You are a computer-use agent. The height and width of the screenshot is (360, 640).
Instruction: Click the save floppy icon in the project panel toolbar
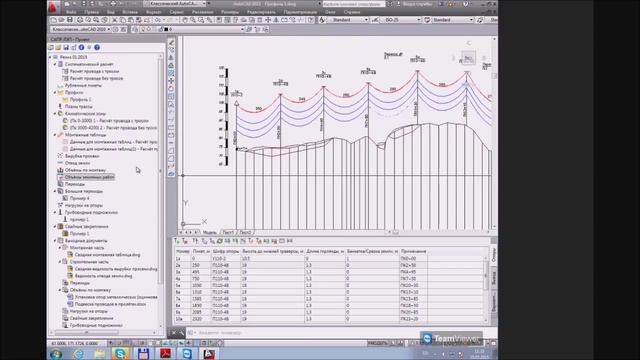pyautogui.click(x=66, y=47)
